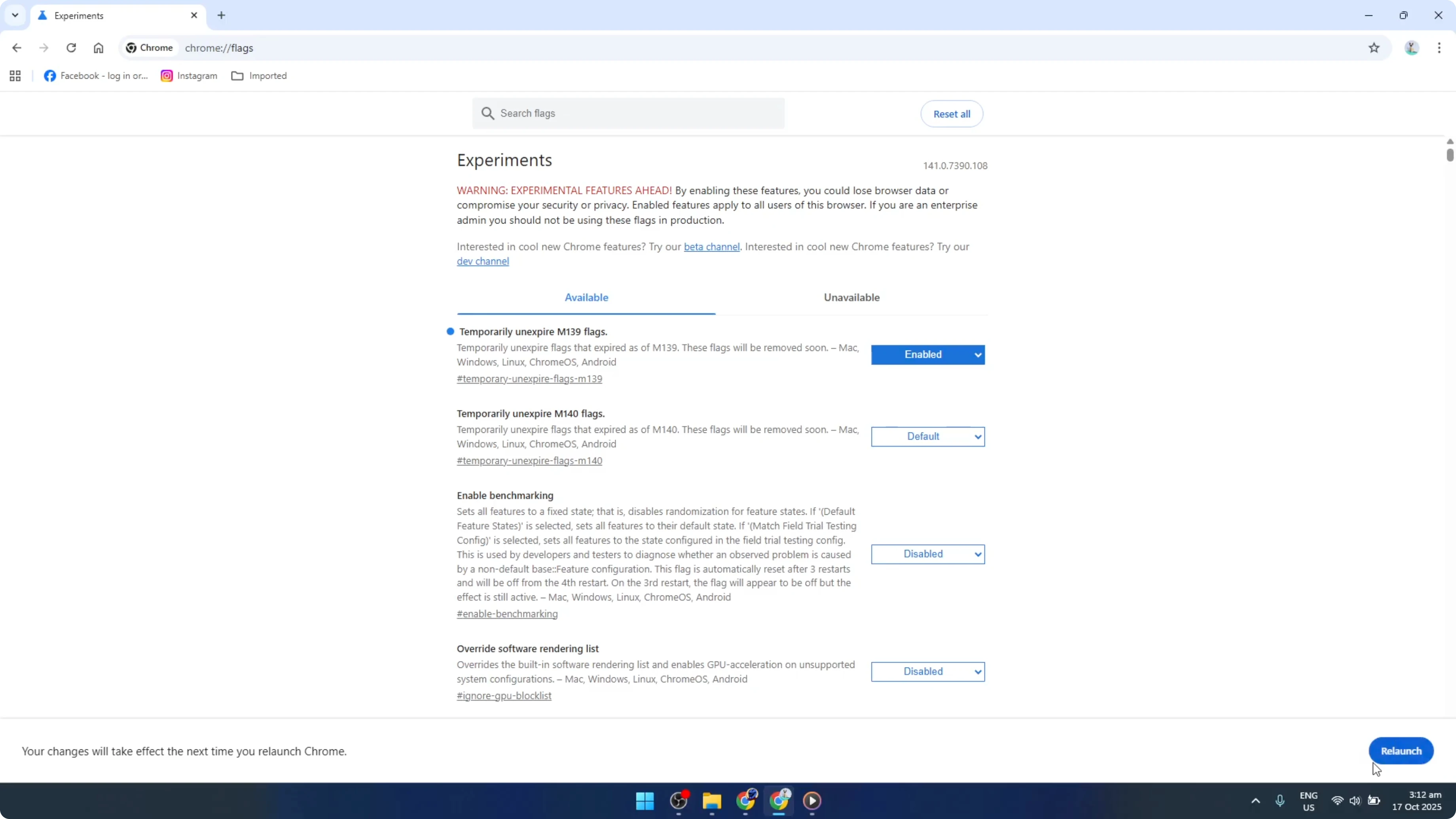Change the Default dropdown for M140 flags

coord(927,436)
